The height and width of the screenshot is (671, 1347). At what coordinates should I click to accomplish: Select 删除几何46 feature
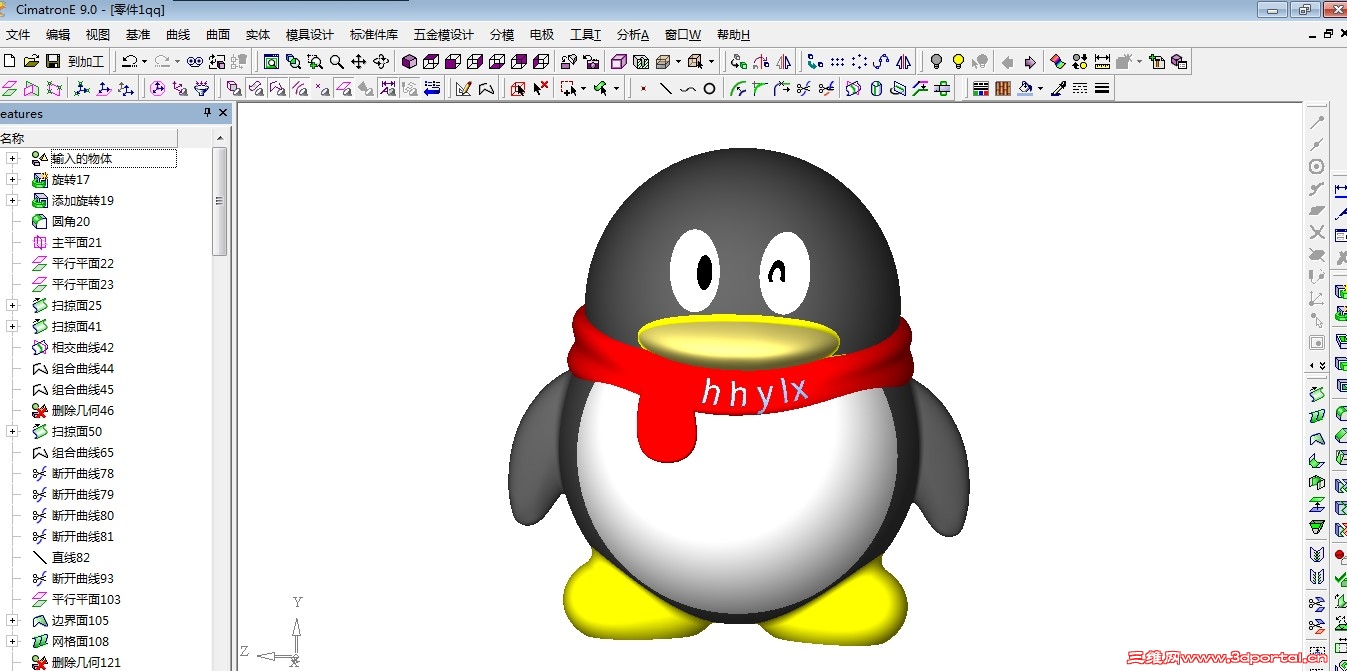point(83,410)
